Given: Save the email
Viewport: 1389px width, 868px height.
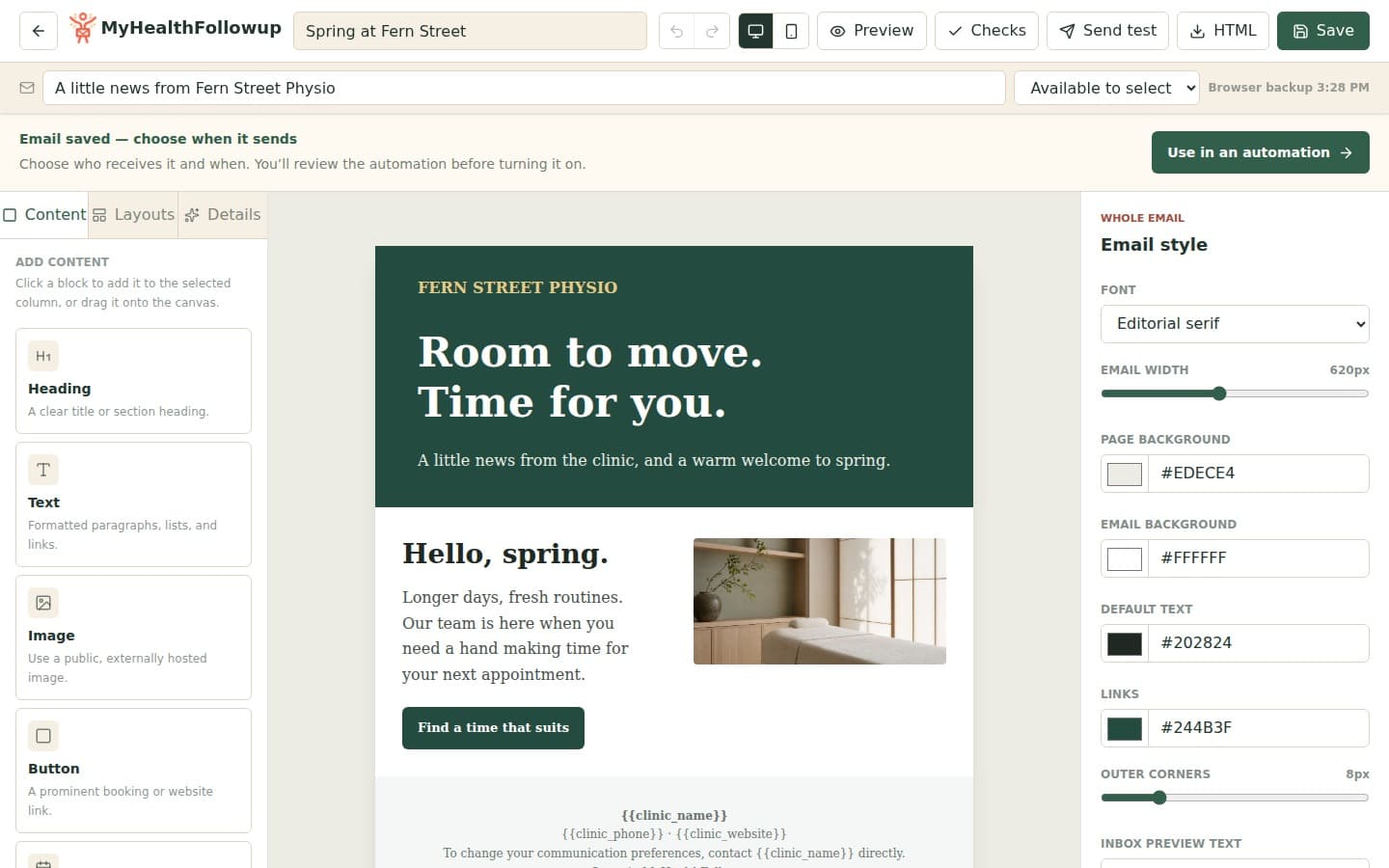Looking at the screenshot, I should pos(1323,31).
